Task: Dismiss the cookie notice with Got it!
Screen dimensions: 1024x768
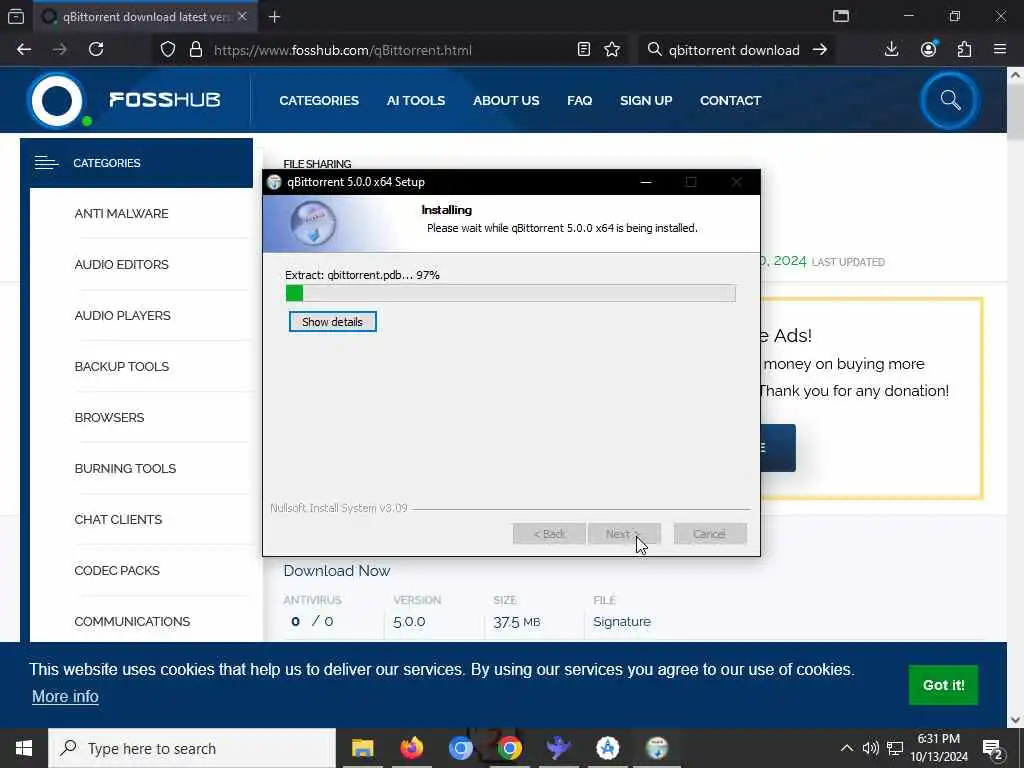Action: [943, 685]
